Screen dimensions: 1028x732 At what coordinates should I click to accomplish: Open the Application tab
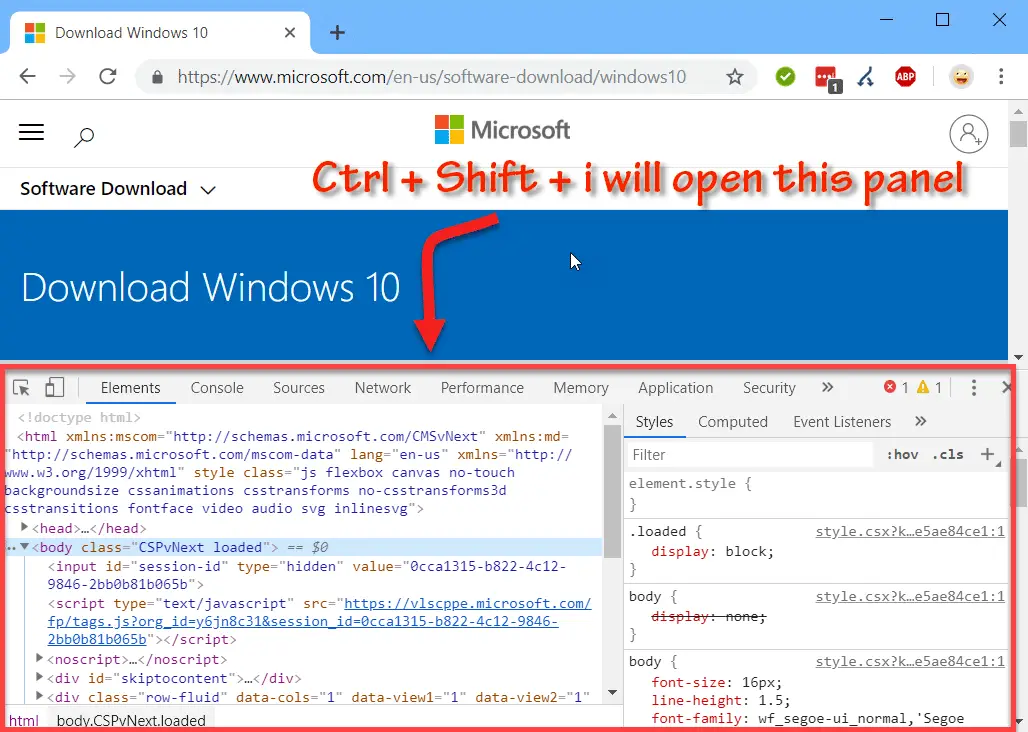675,388
